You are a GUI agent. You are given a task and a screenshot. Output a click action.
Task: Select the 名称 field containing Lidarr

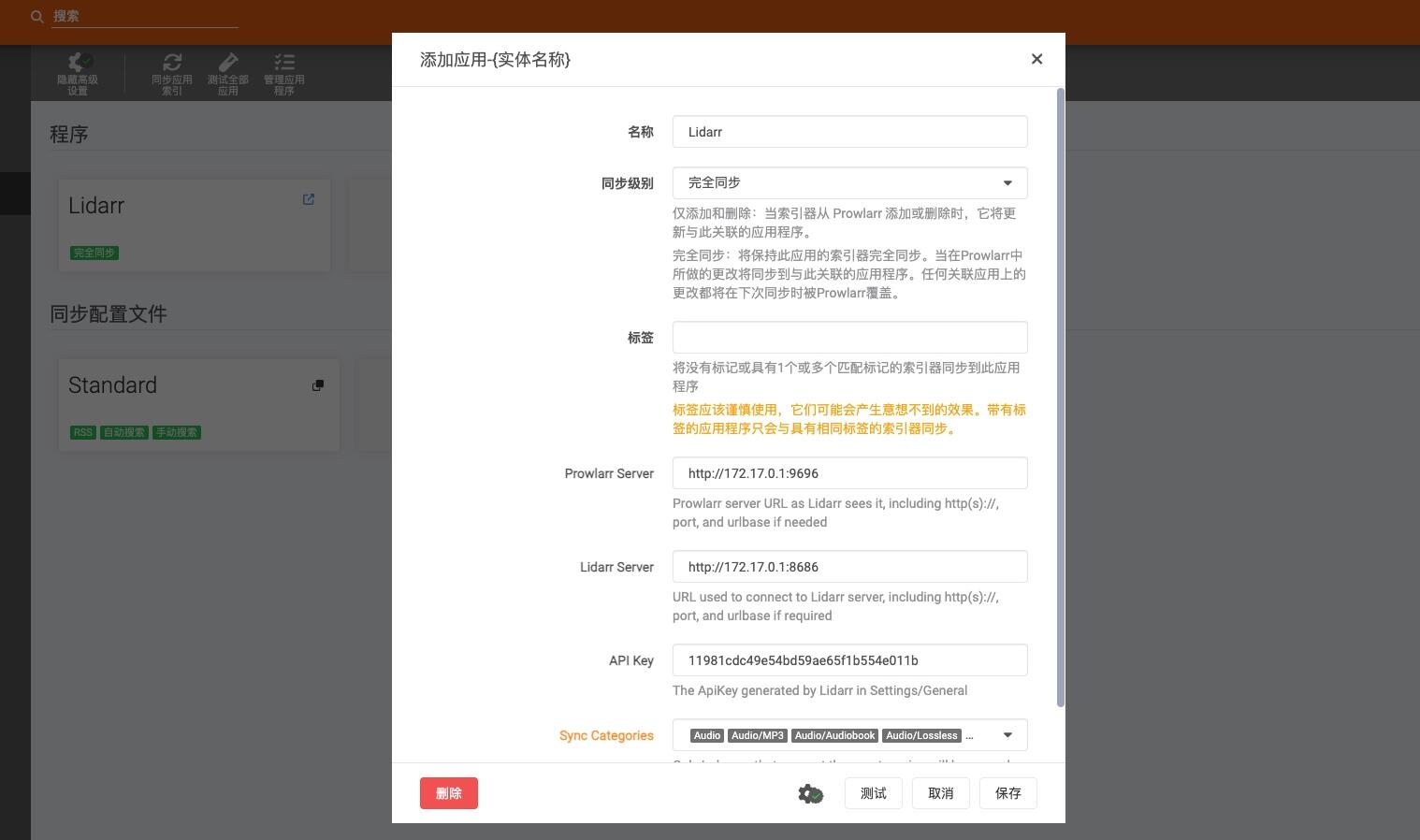(x=849, y=131)
